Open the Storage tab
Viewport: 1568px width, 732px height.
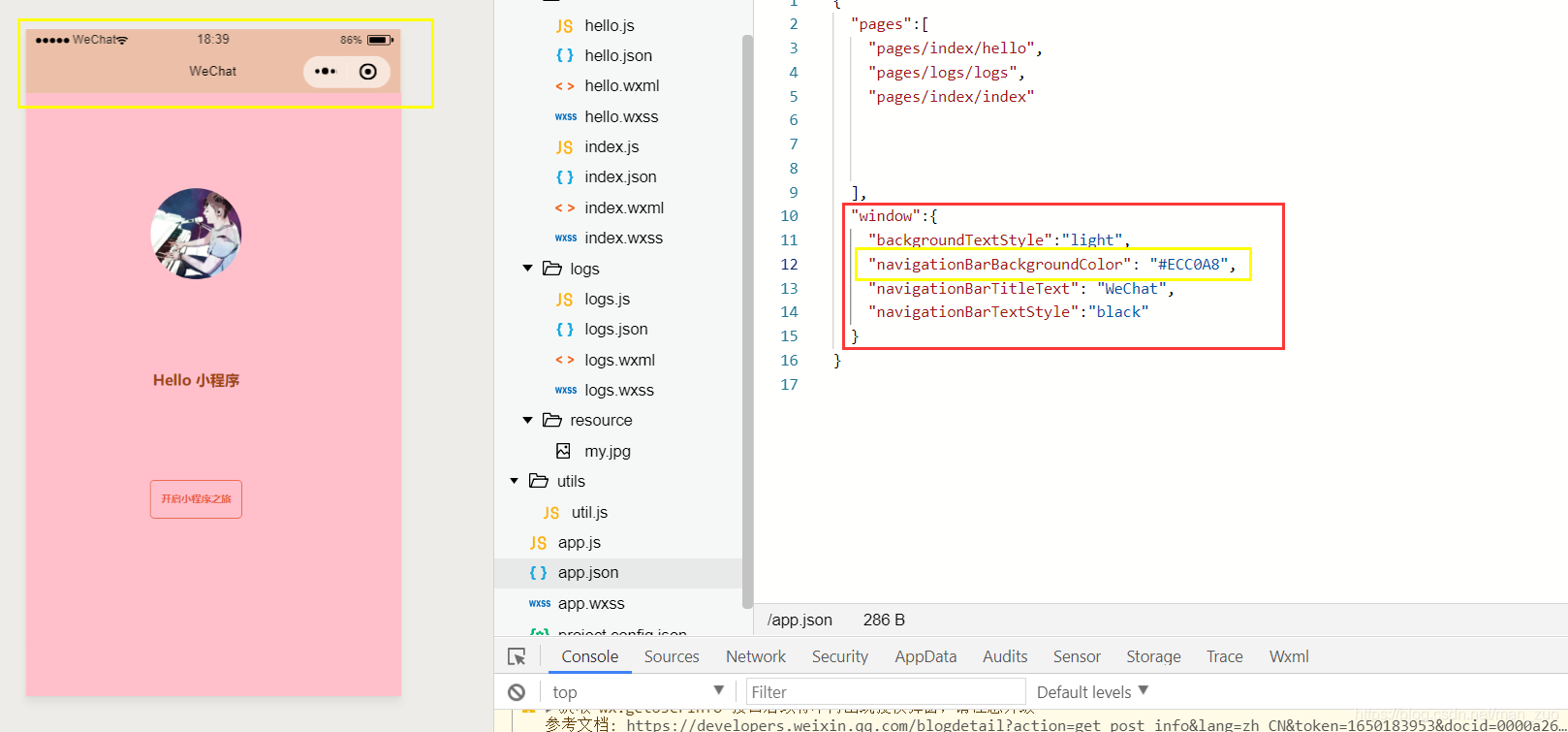coord(1153,656)
